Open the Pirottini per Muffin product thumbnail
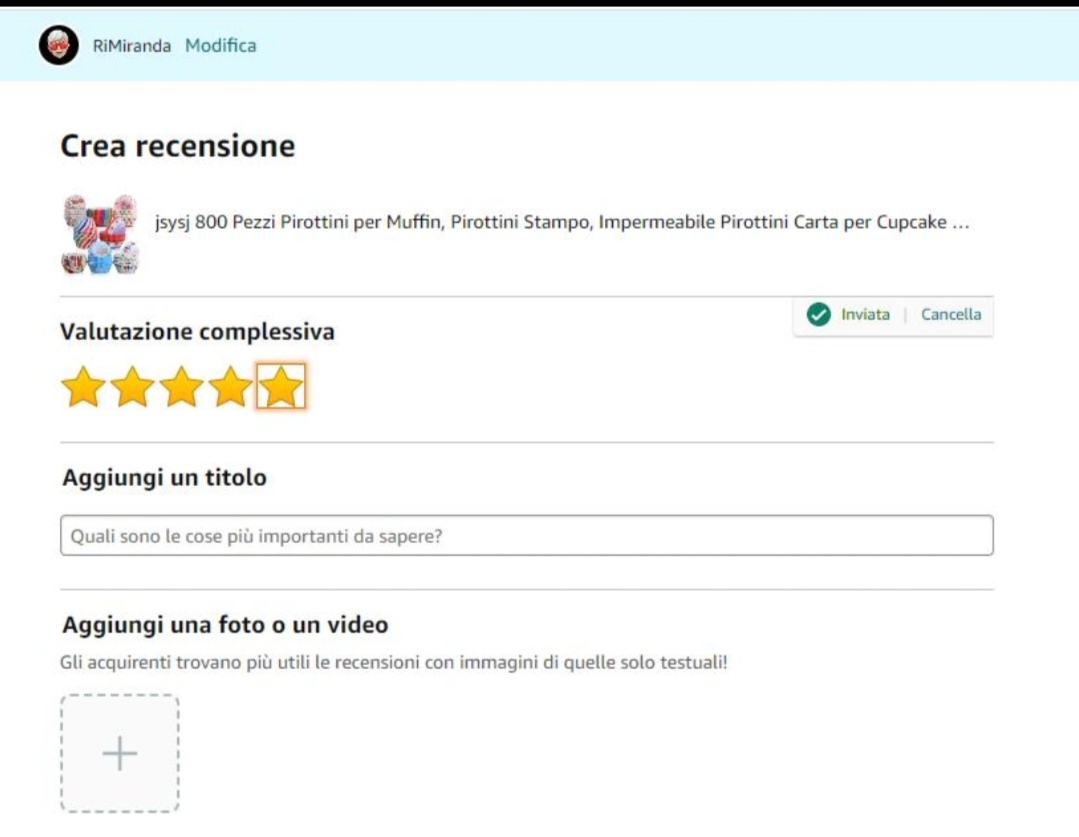Screen dimensions: 1079x837 [x=99, y=234]
